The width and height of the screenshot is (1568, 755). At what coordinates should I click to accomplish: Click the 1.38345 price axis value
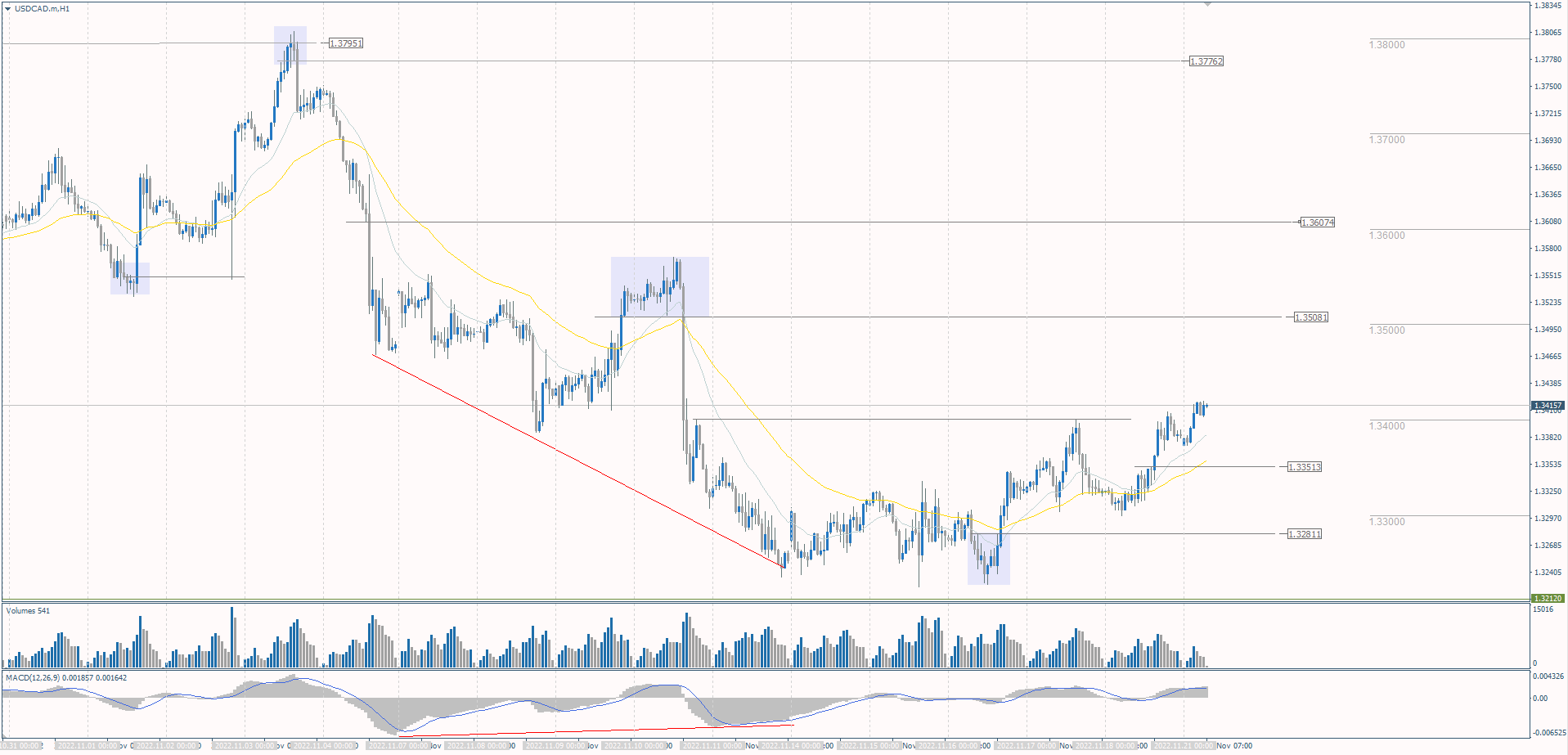coord(1548,6)
